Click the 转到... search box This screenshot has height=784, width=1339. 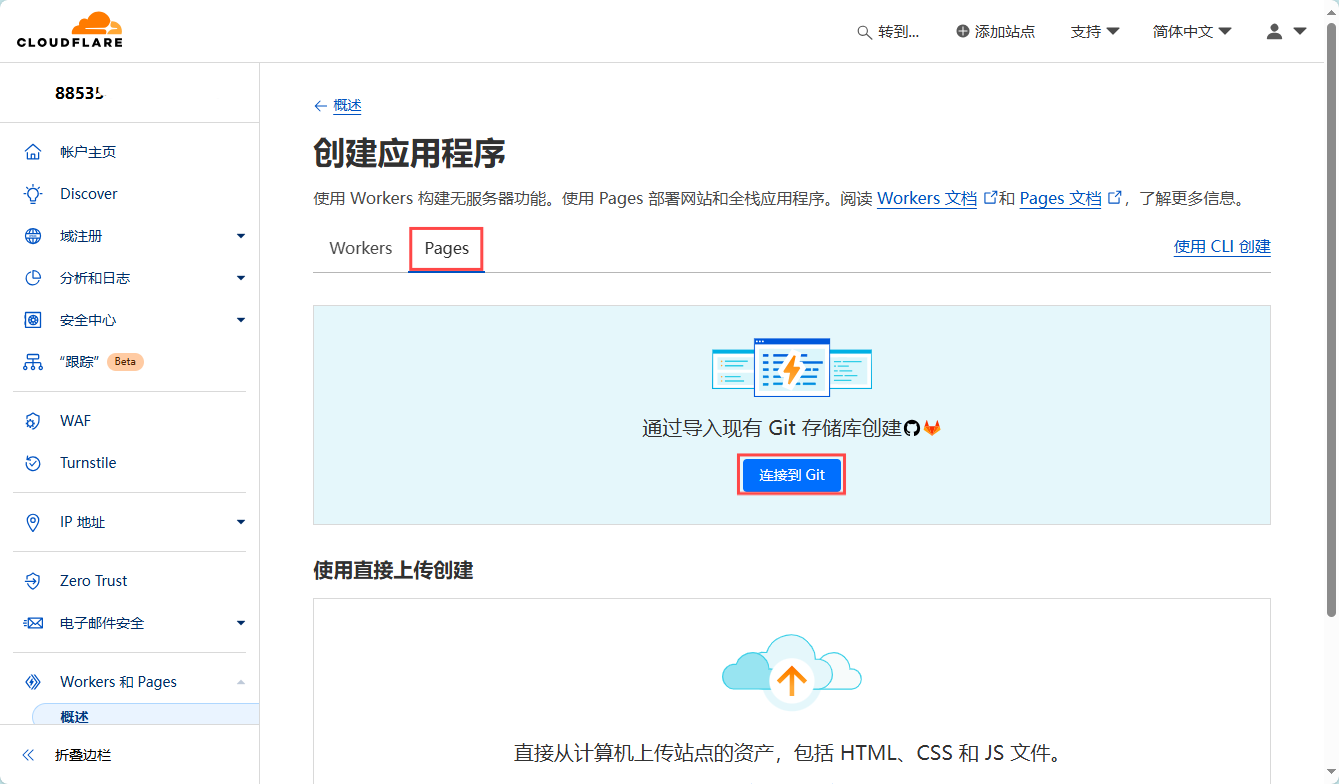(888, 32)
